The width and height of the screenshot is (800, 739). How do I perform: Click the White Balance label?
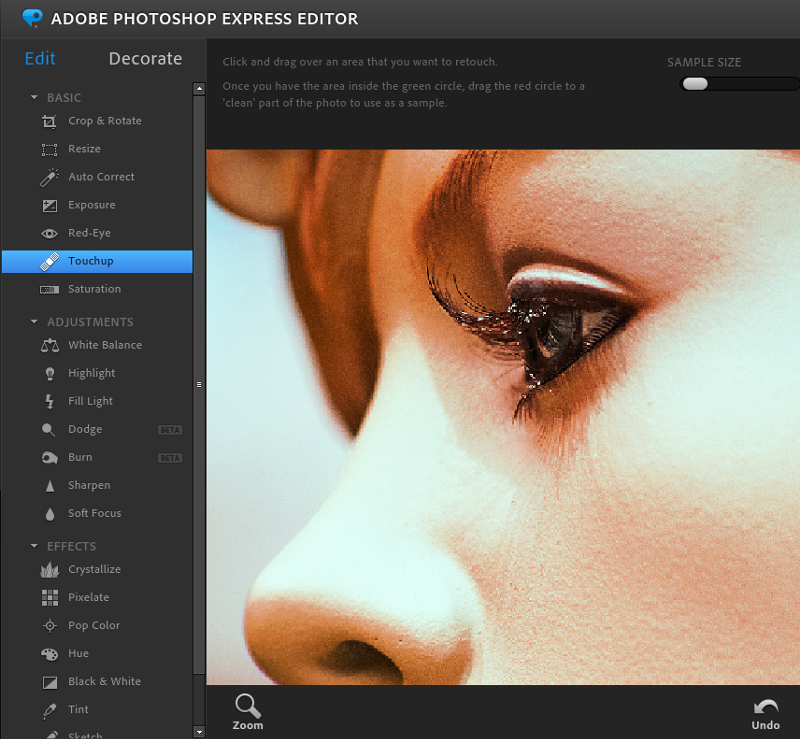105,345
